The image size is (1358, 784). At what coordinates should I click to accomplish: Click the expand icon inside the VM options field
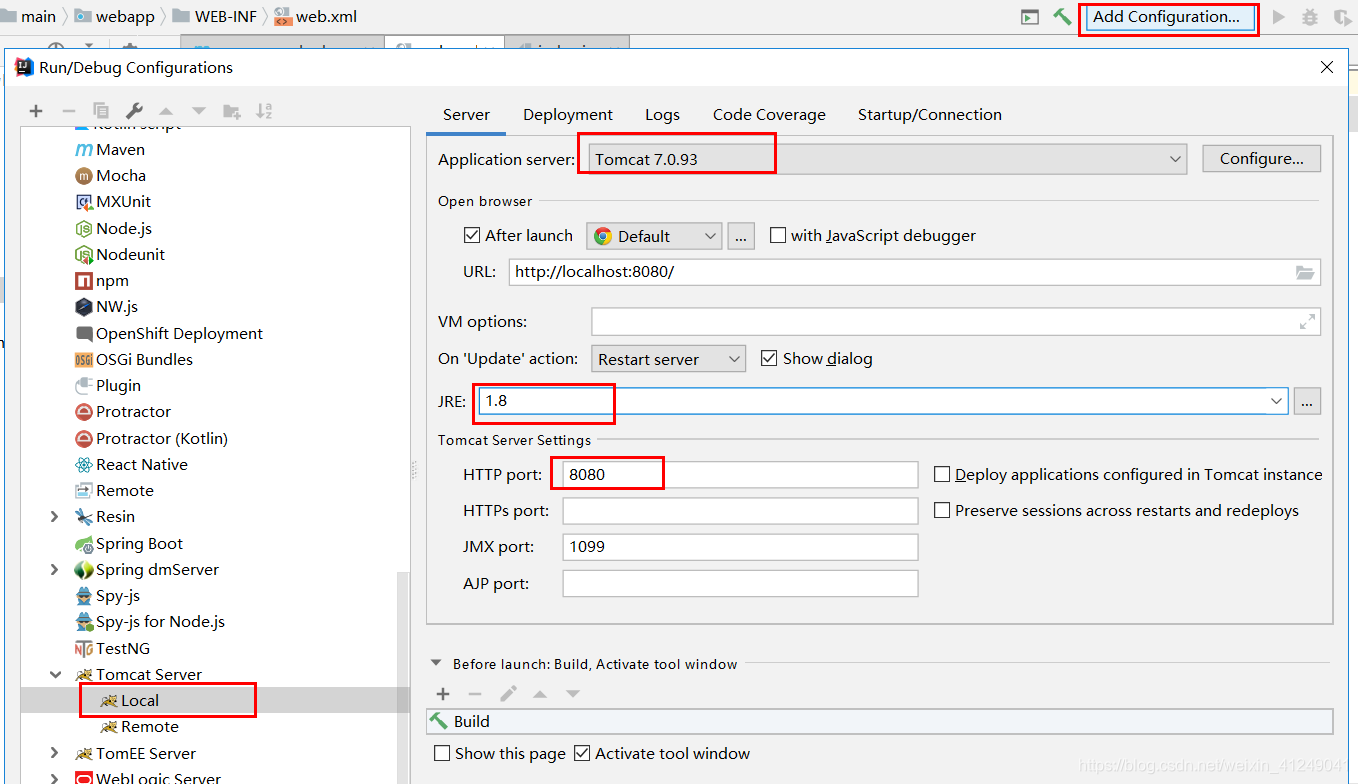1307,322
